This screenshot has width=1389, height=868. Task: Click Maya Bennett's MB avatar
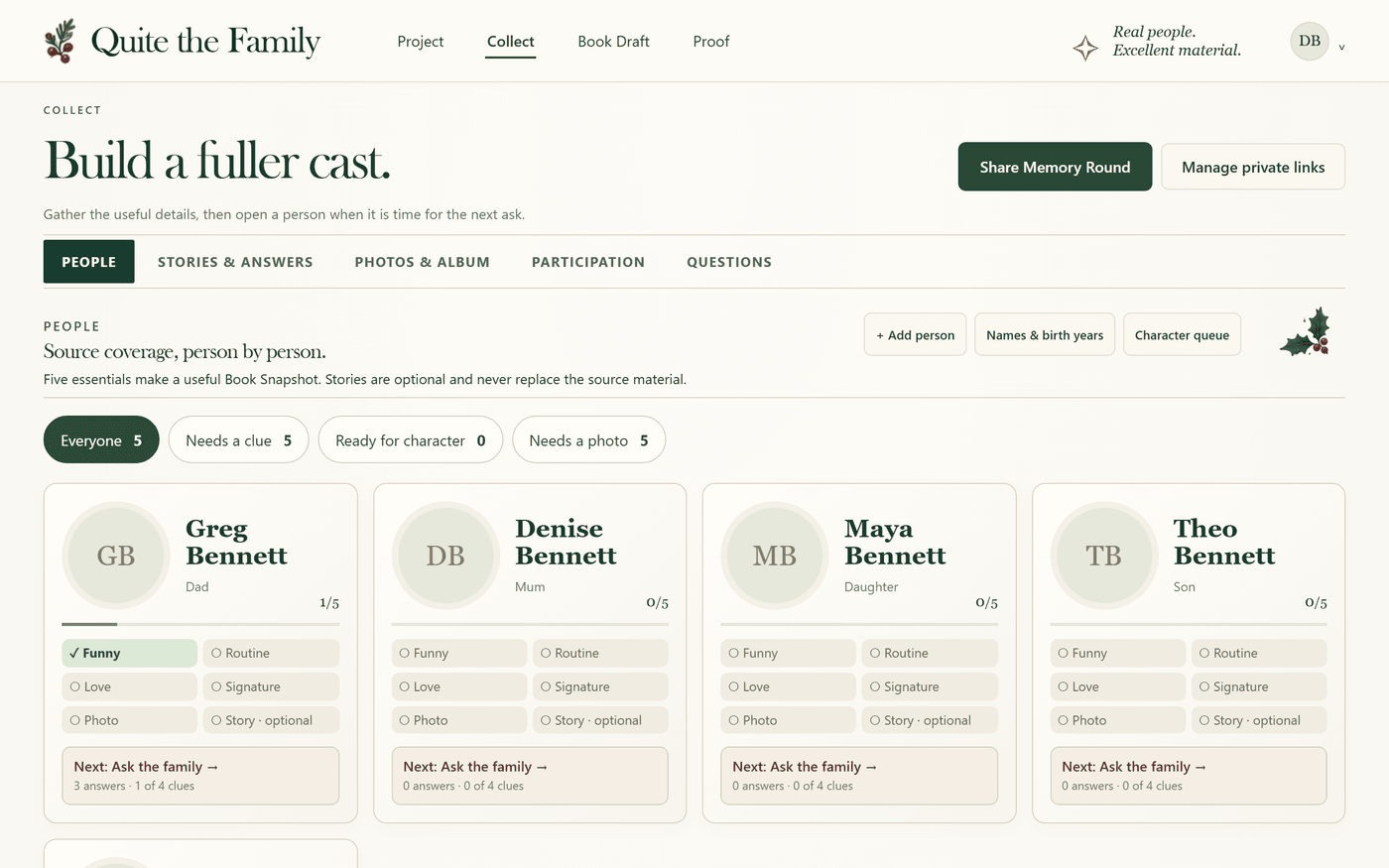click(x=774, y=556)
